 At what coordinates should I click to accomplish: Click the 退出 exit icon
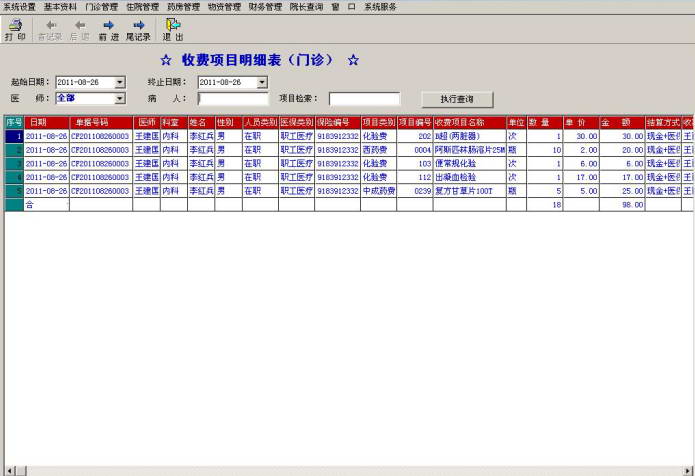point(173,30)
